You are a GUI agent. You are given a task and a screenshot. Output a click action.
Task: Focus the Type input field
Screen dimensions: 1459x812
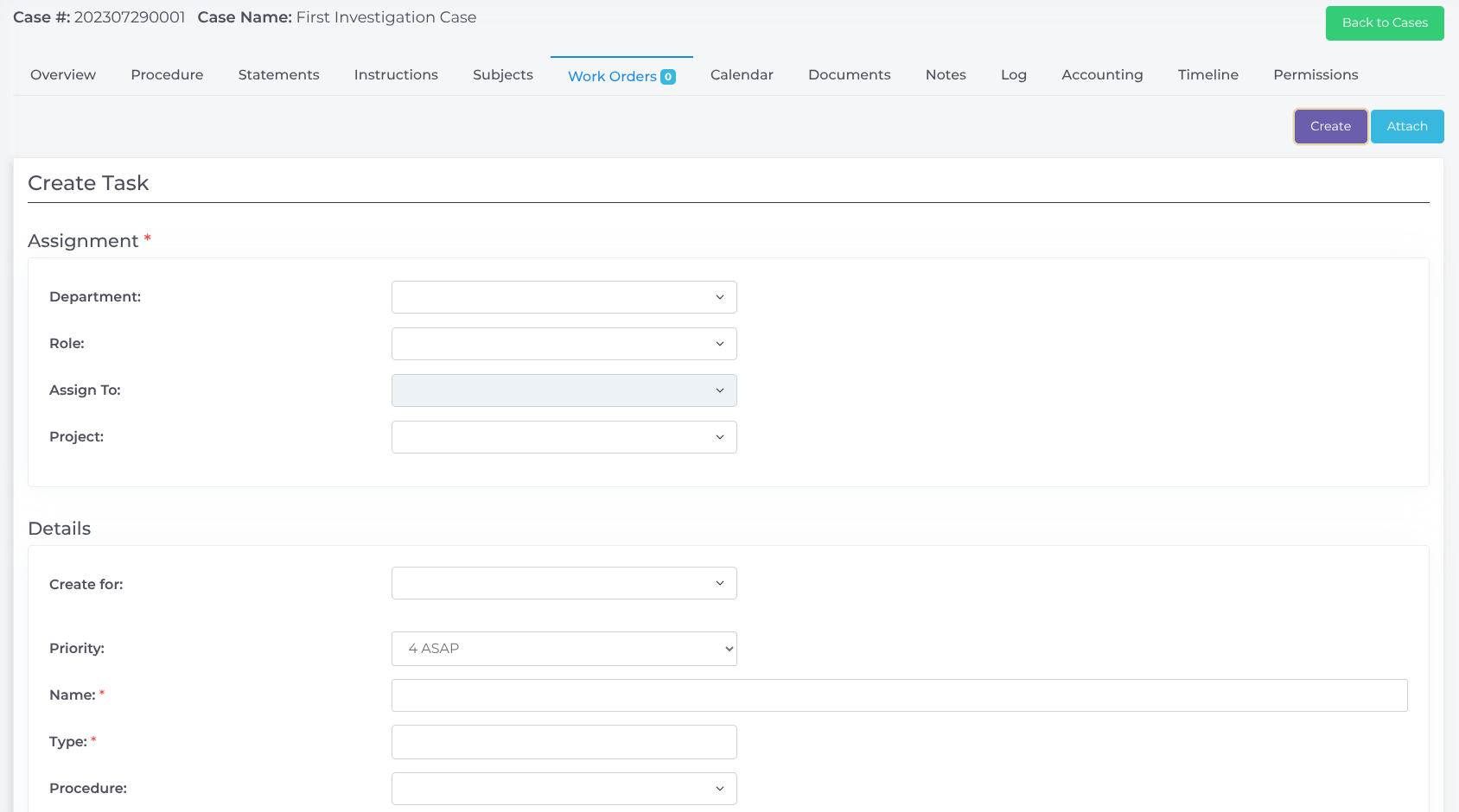pyautogui.click(x=564, y=742)
